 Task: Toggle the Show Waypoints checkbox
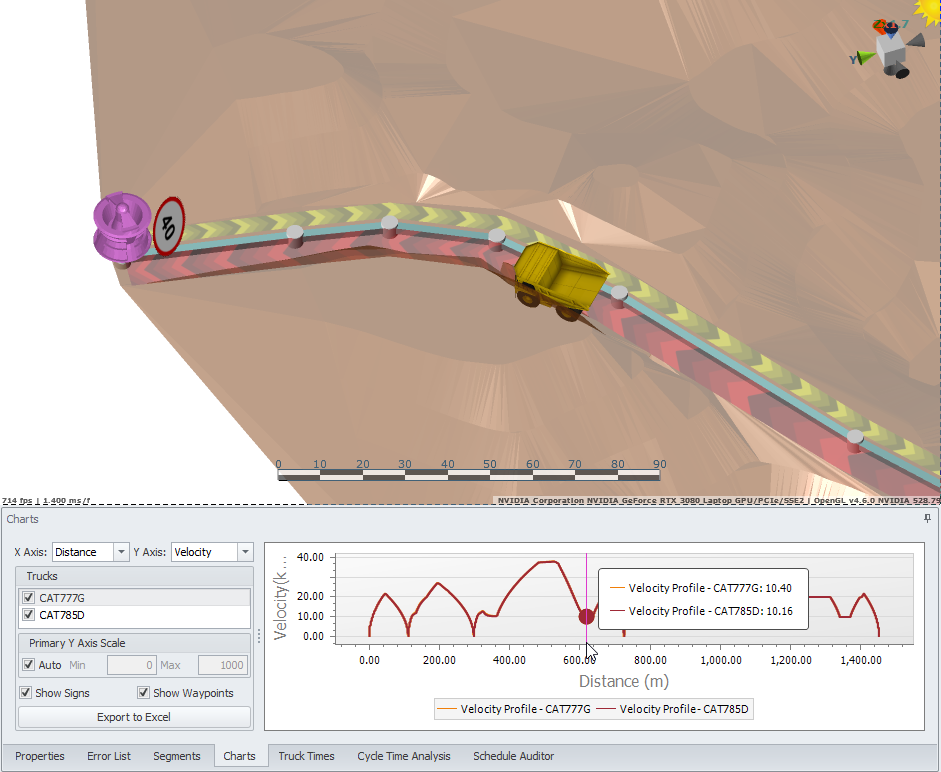(x=144, y=693)
